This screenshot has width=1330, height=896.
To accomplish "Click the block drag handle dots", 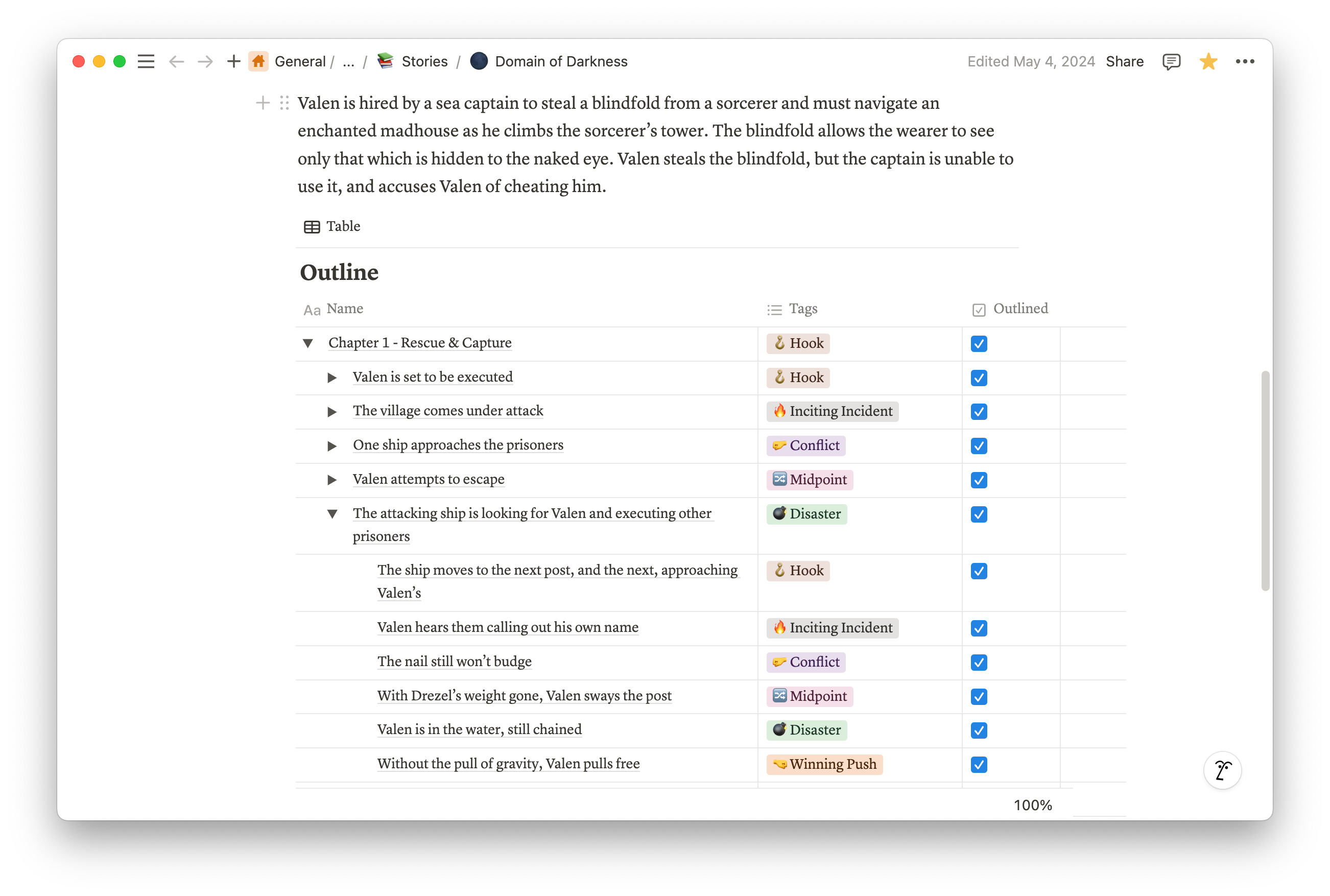I will click(x=284, y=103).
